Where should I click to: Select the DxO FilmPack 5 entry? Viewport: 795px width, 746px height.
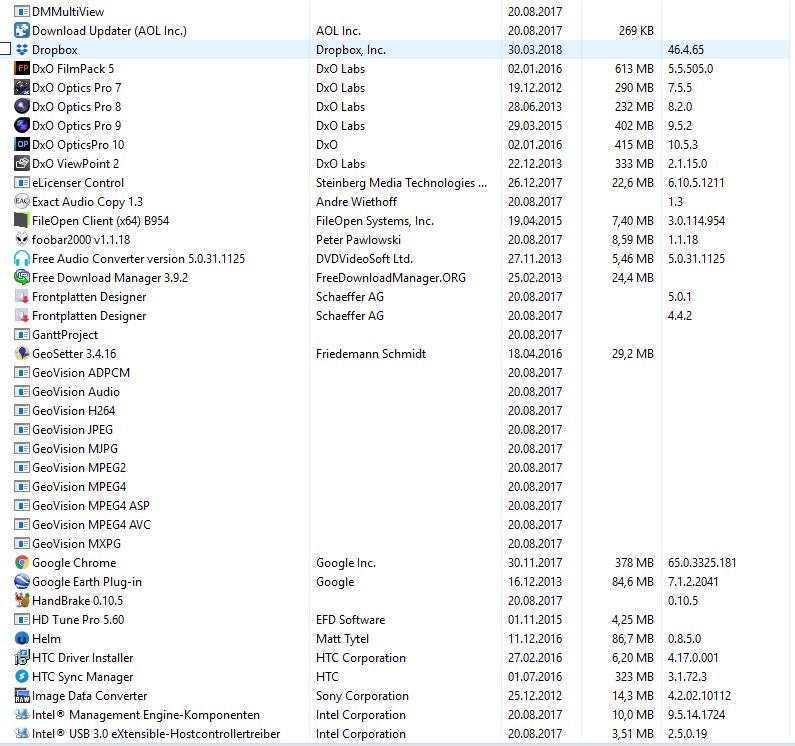73,68
